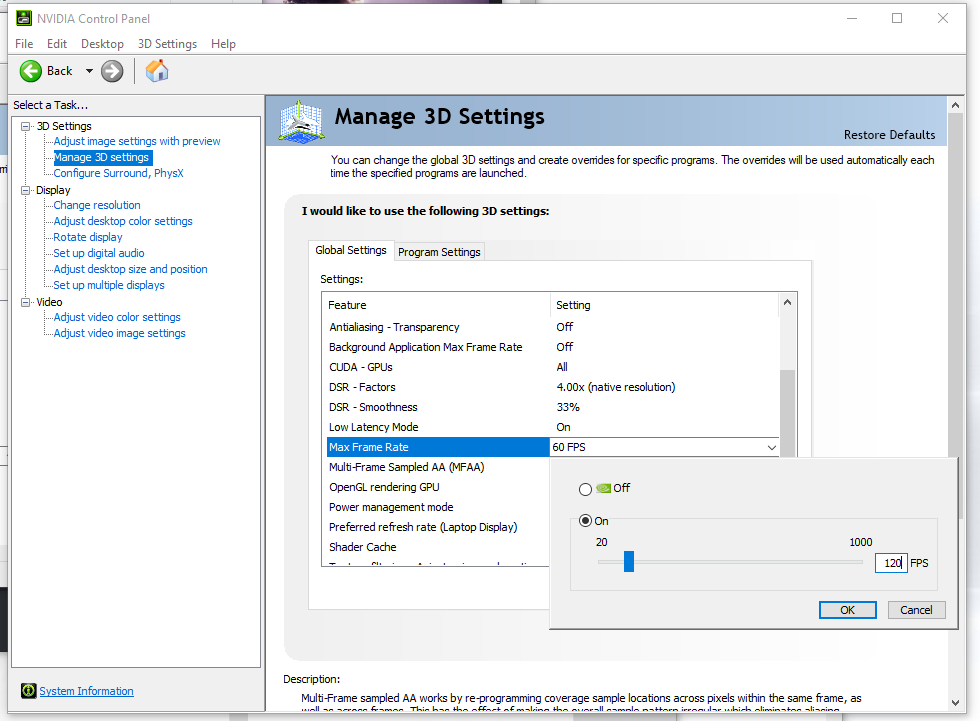Screen dimensions: 980x721
Task: Open the Desktop menu
Action: [x=102, y=44]
